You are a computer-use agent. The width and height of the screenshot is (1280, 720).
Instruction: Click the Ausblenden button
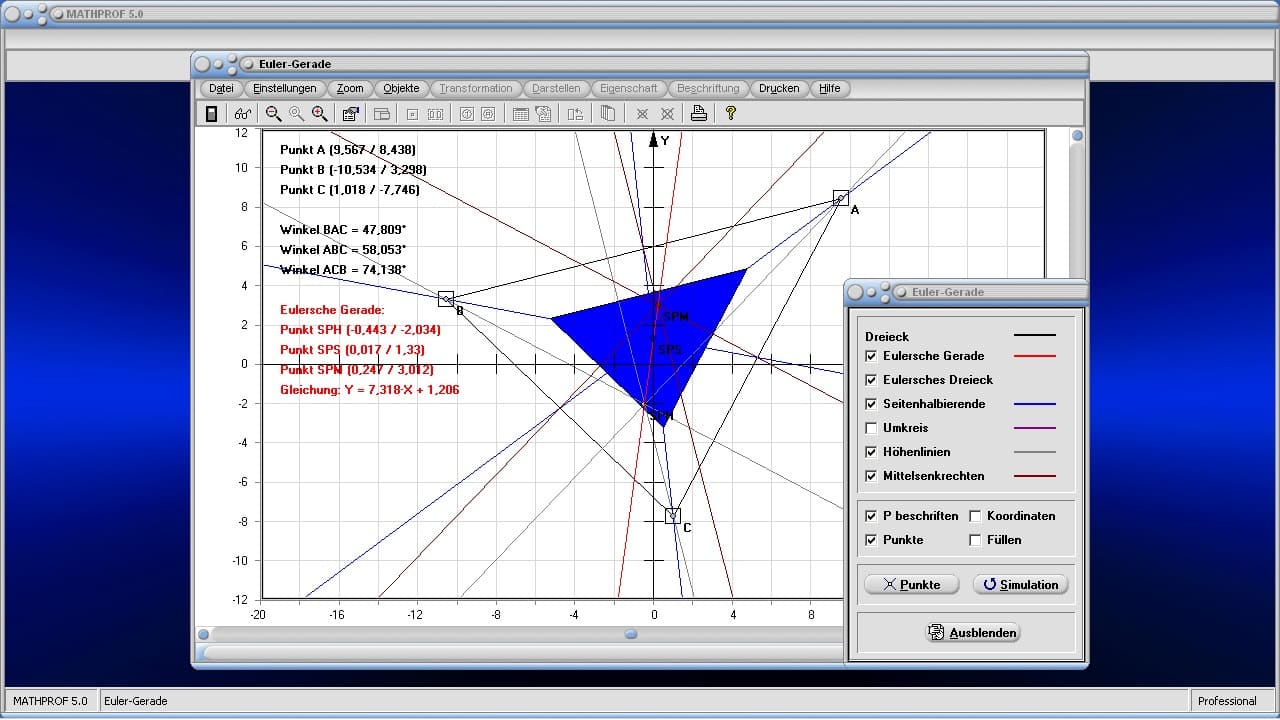(974, 633)
